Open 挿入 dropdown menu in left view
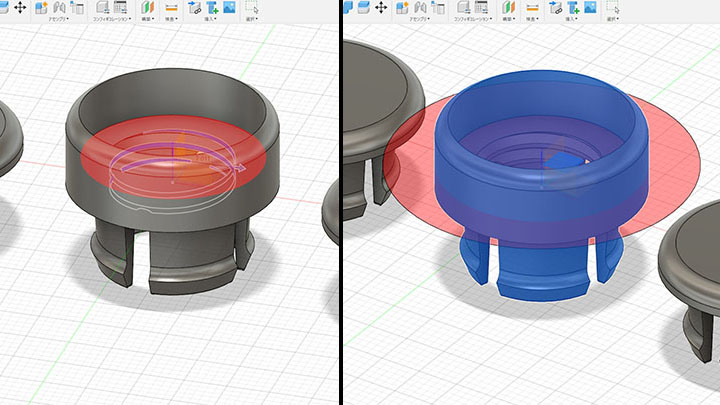The image size is (720, 405). point(209,19)
